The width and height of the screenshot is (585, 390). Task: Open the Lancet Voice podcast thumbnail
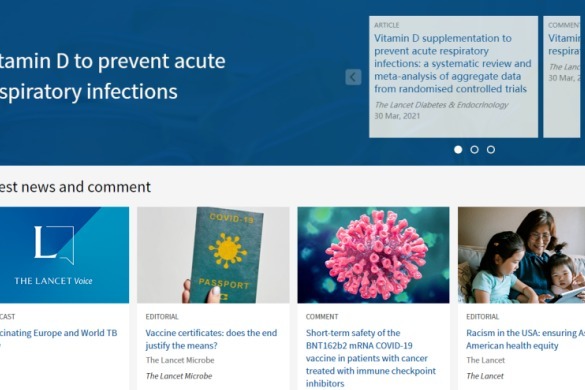64,255
